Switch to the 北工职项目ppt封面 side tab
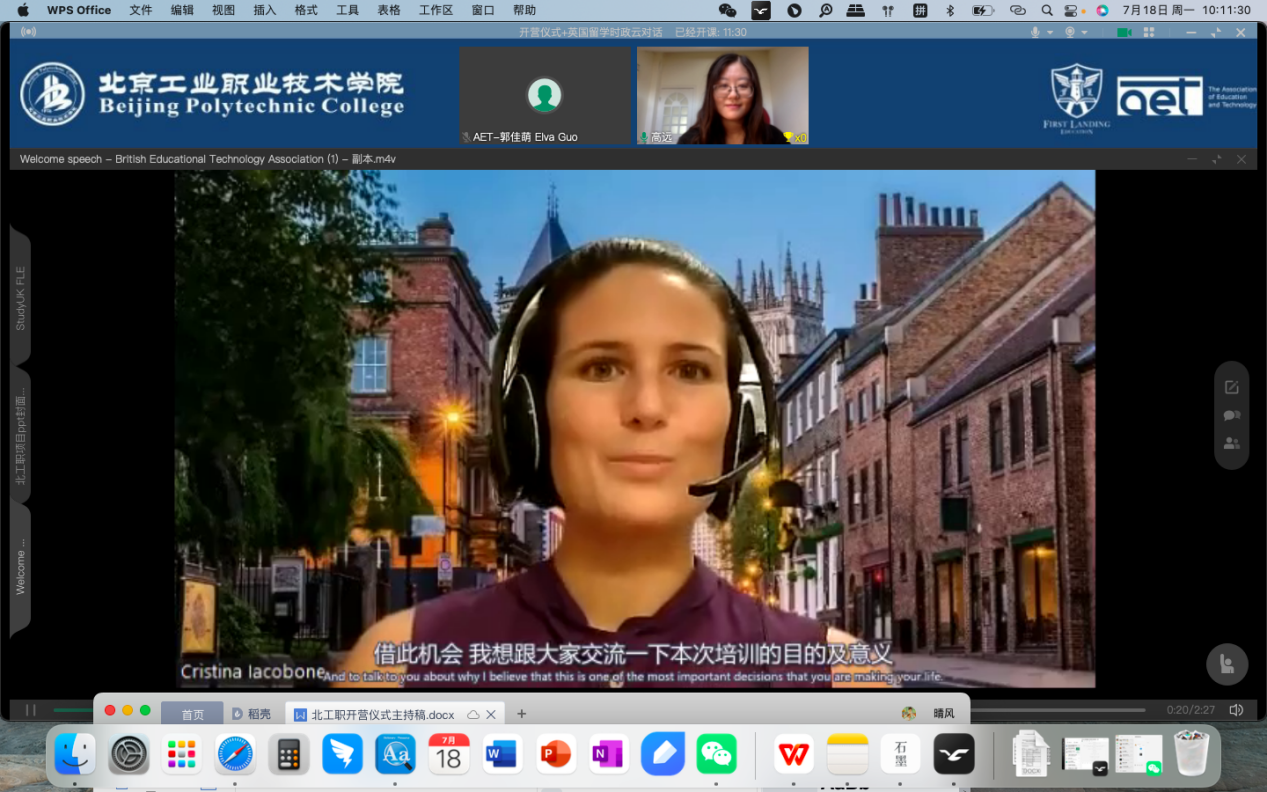The height and width of the screenshot is (792, 1267). pos(20,436)
